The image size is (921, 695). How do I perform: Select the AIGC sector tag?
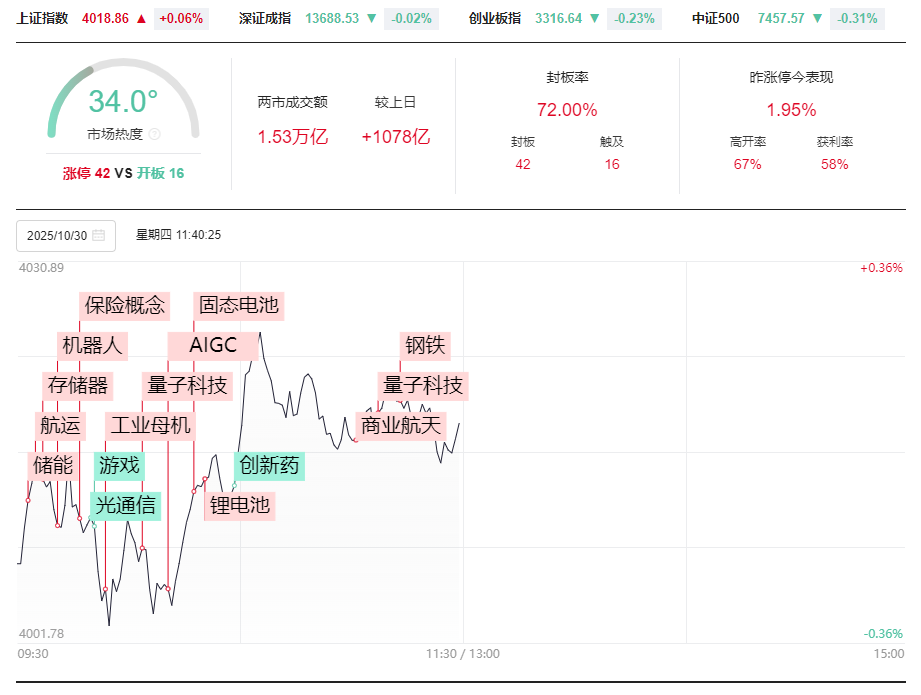point(213,346)
